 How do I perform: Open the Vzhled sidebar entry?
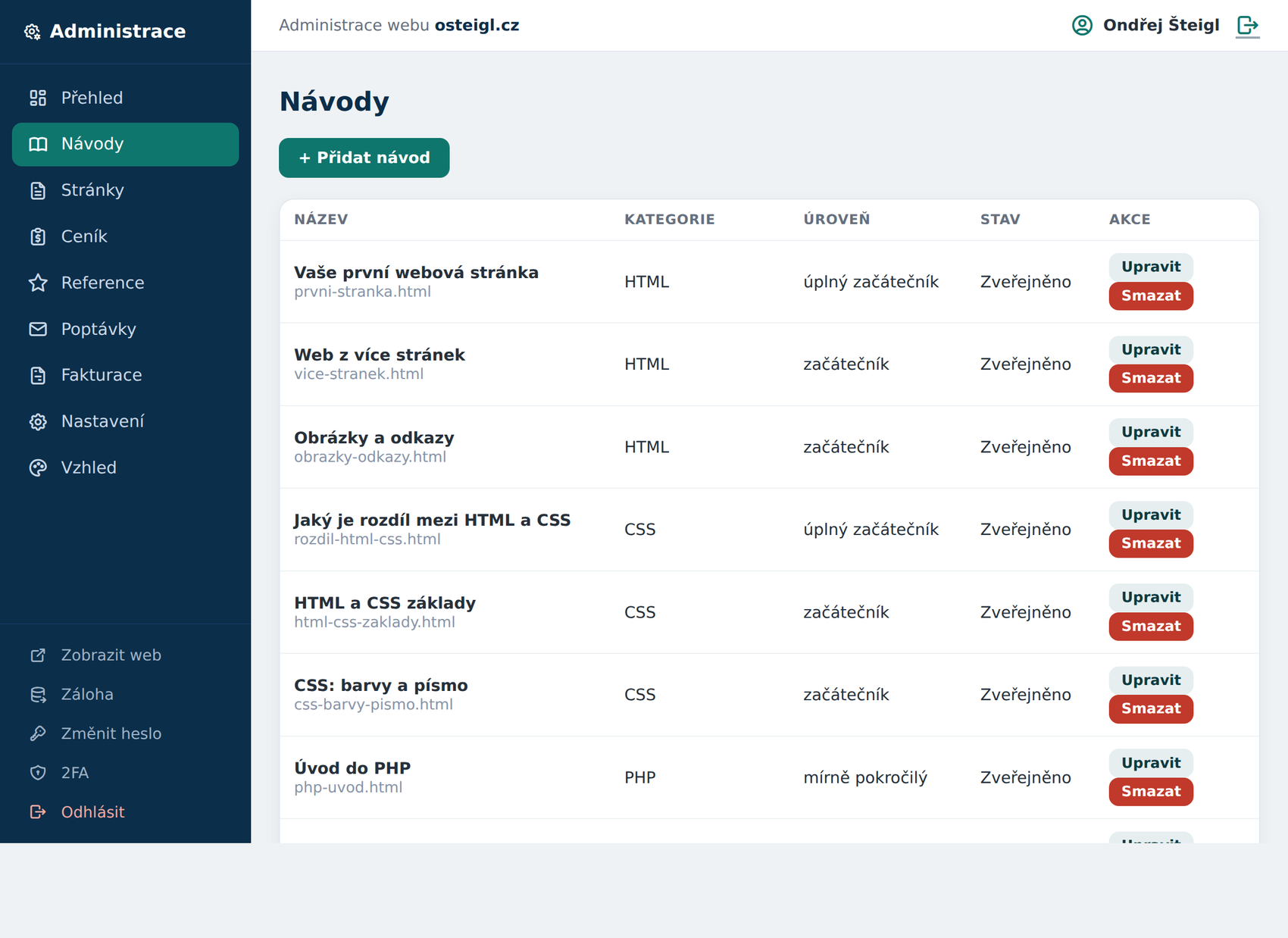(x=126, y=467)
